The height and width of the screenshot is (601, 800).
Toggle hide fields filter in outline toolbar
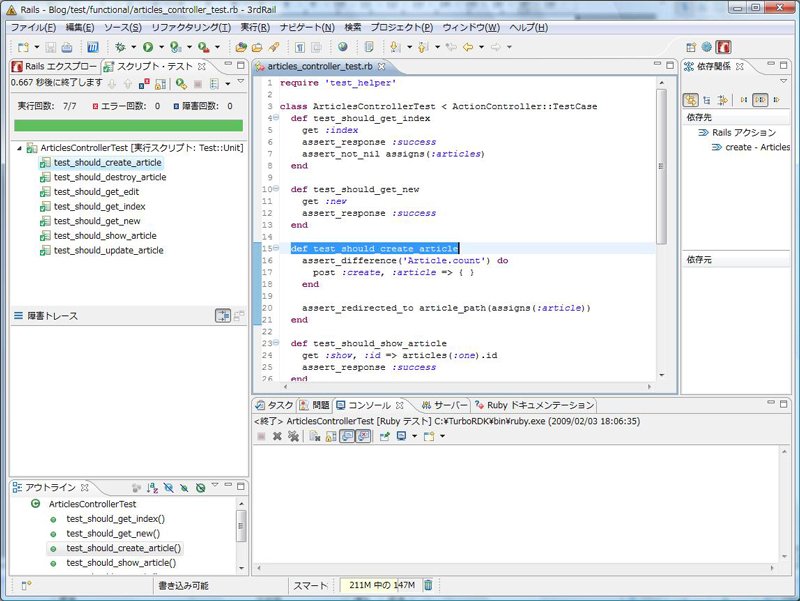168,488
